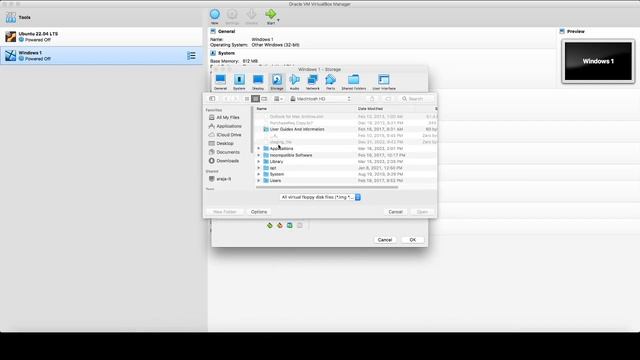The width and height of the screenshot is (640, 360).
Task: Open the virtual floppy disk file type dropdown
Action: click(320, 197)
